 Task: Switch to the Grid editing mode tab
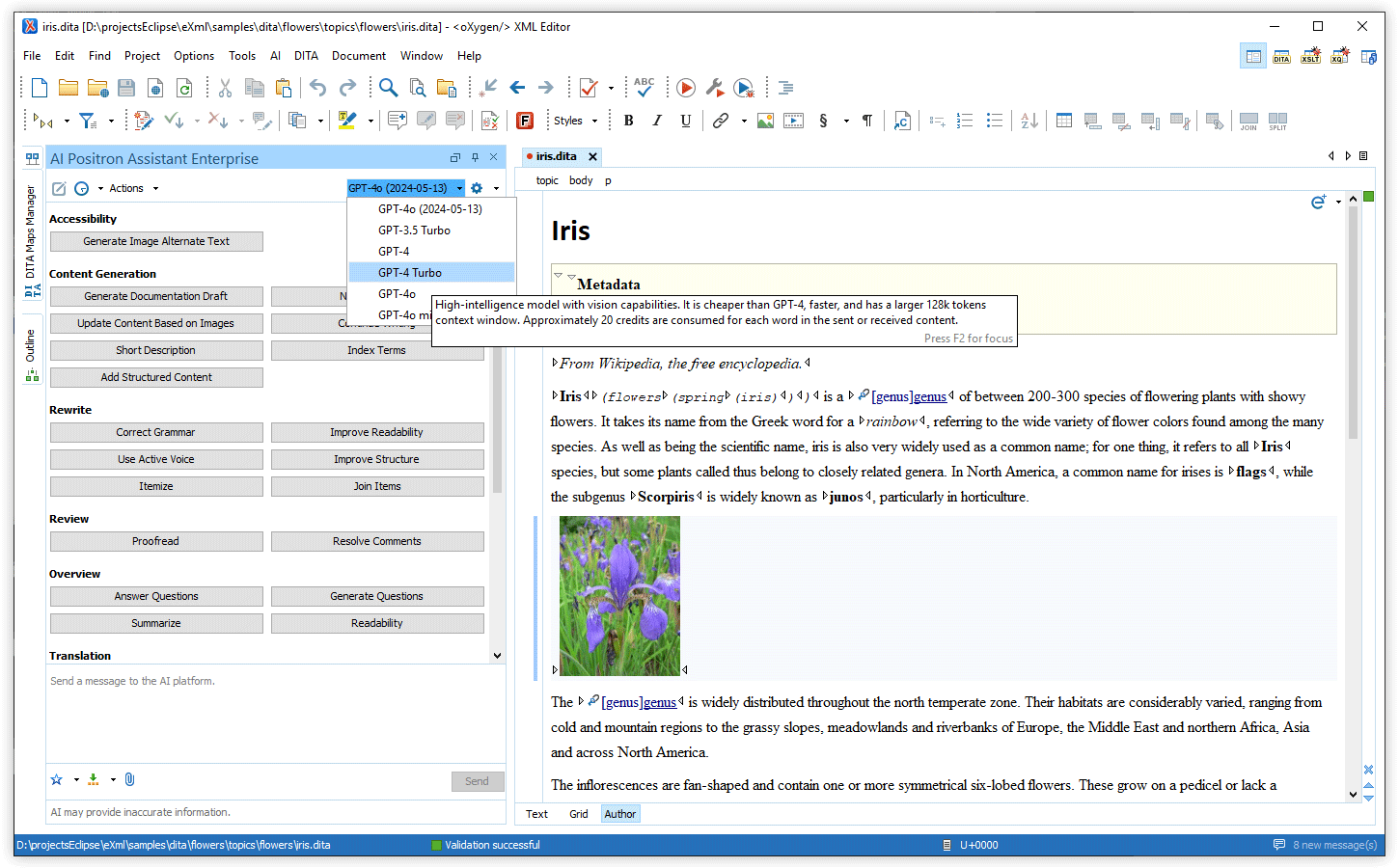tap(578, 814)
